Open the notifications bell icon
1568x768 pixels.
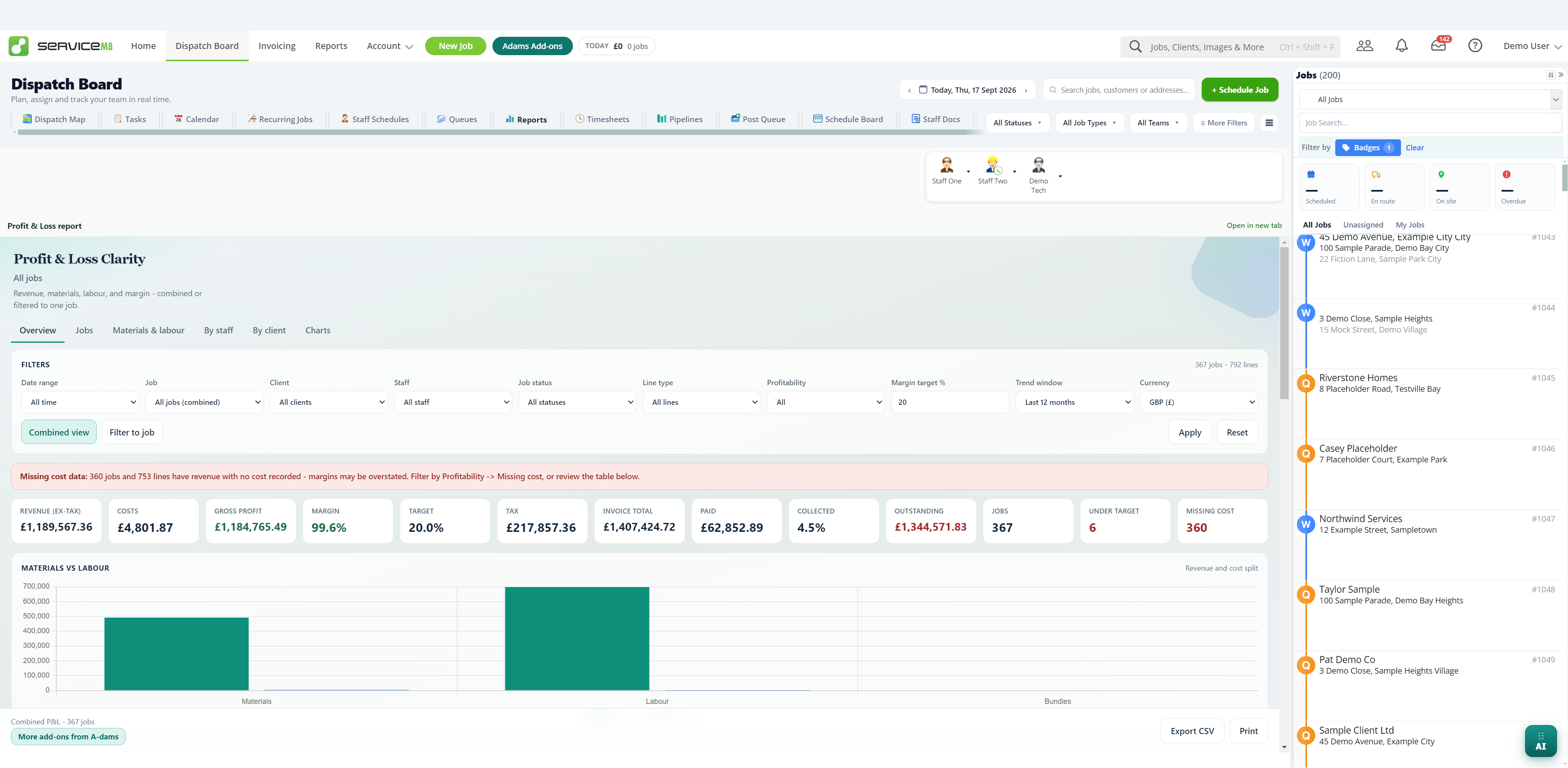click(x=1401, y=46)
